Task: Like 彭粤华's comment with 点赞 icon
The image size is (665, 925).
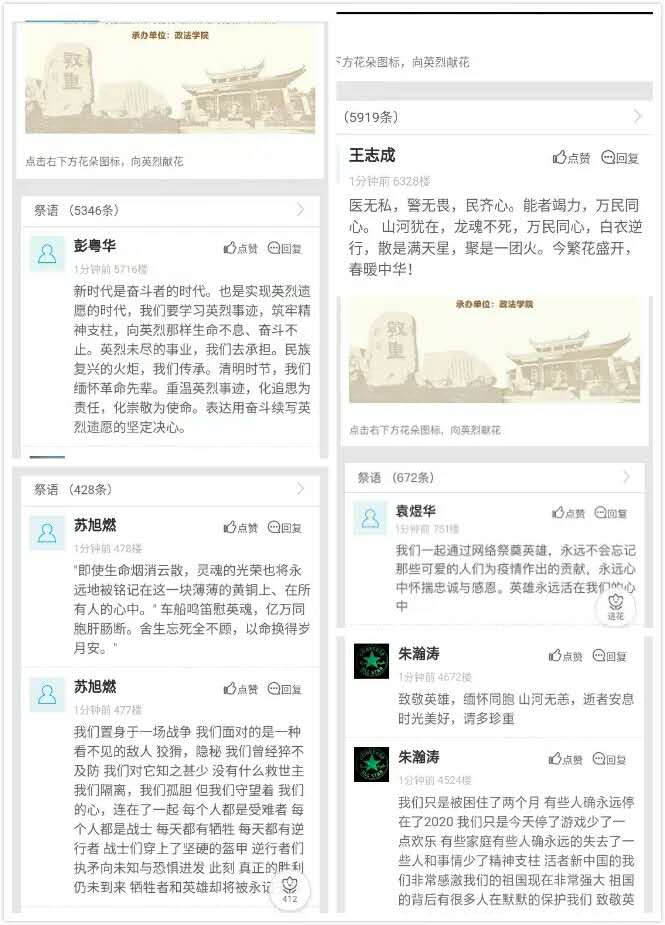Action: pos(241,248)
